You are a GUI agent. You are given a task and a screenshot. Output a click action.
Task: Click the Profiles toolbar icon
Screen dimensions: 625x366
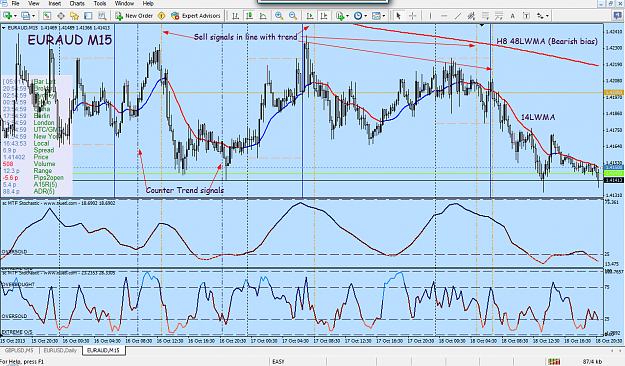26,16
